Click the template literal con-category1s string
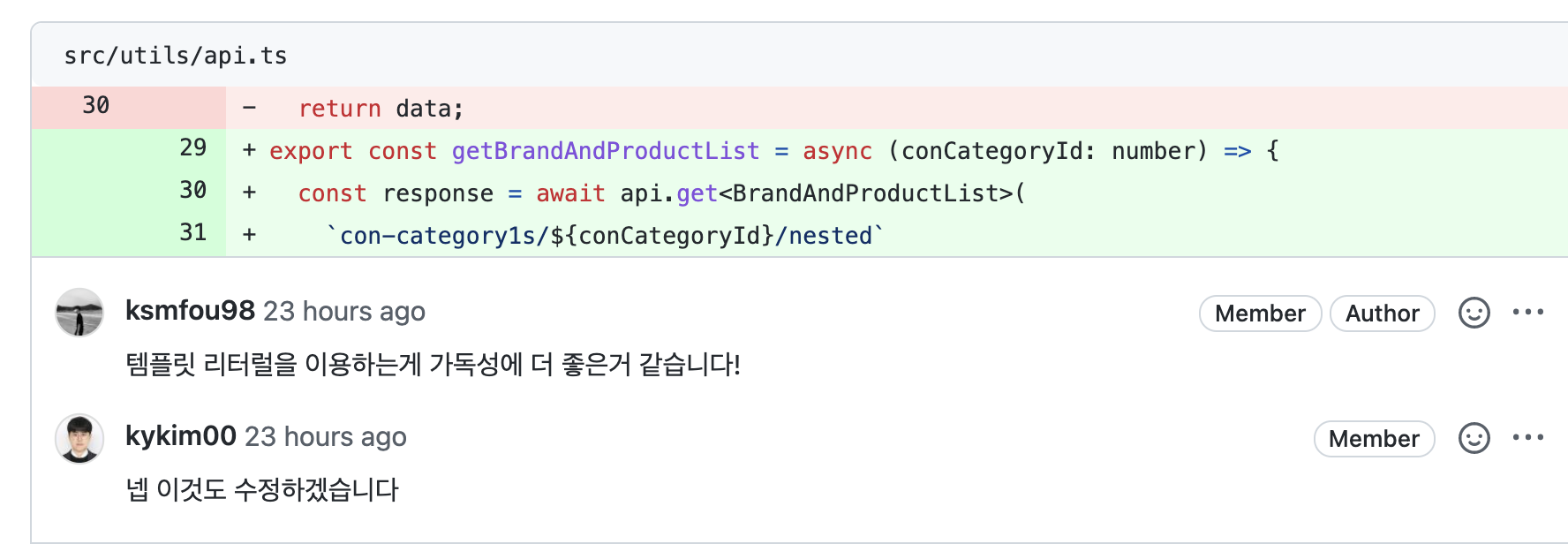 605,236
